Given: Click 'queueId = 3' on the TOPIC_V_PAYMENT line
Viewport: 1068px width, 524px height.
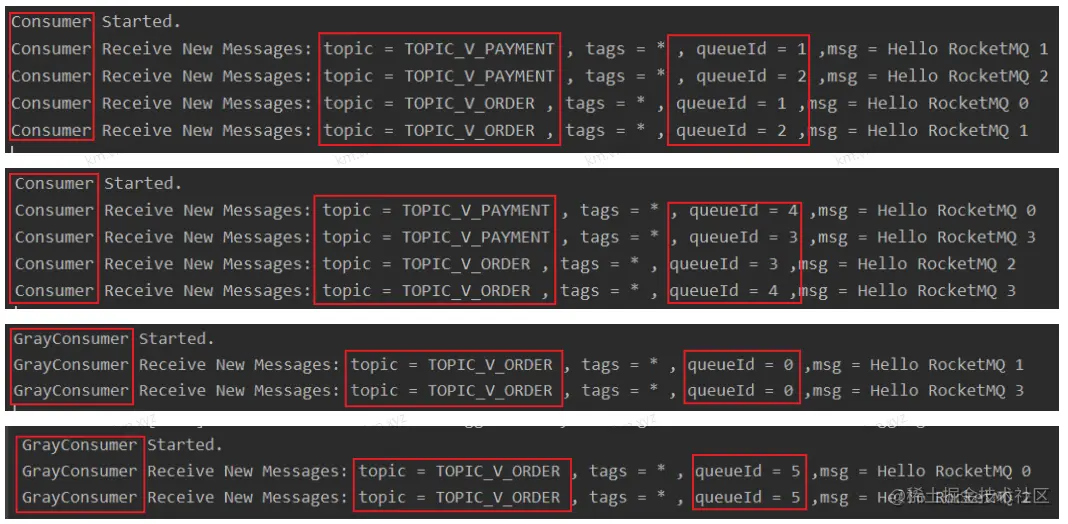Looking at the screenshot, I should coord(744,237).
